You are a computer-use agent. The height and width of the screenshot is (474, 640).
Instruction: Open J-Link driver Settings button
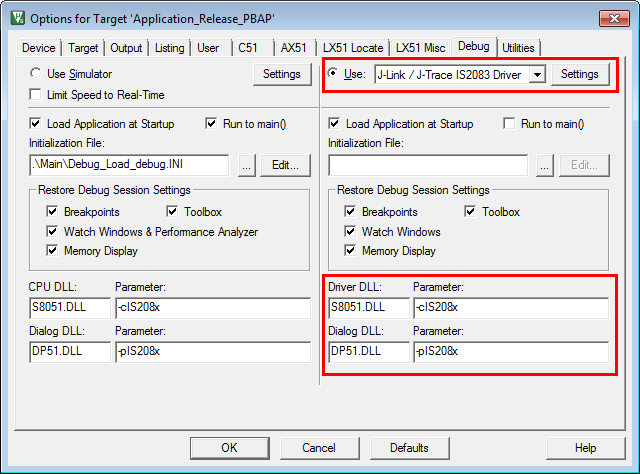[580, 74]
